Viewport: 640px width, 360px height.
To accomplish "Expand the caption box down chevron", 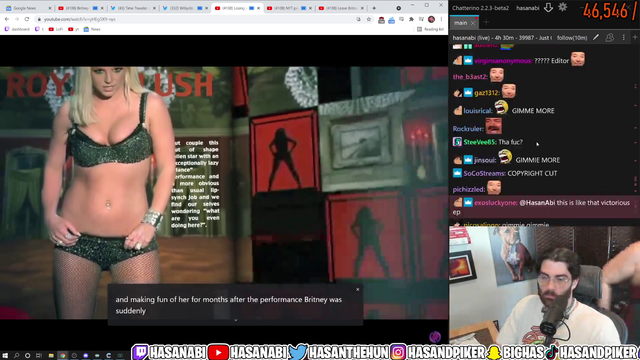I will (x=236, y=320).
